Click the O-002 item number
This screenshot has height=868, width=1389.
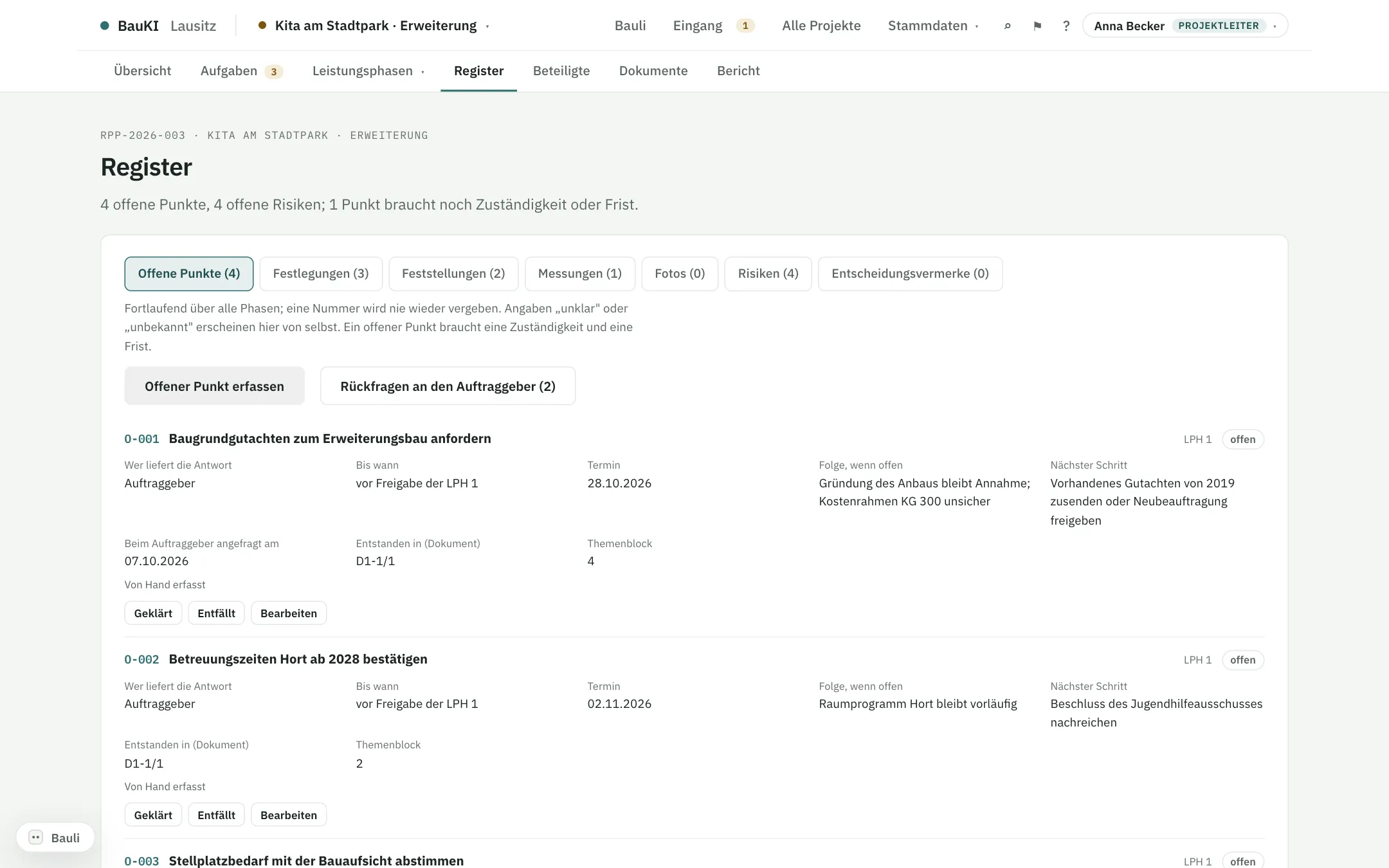[x=141, y=660]
